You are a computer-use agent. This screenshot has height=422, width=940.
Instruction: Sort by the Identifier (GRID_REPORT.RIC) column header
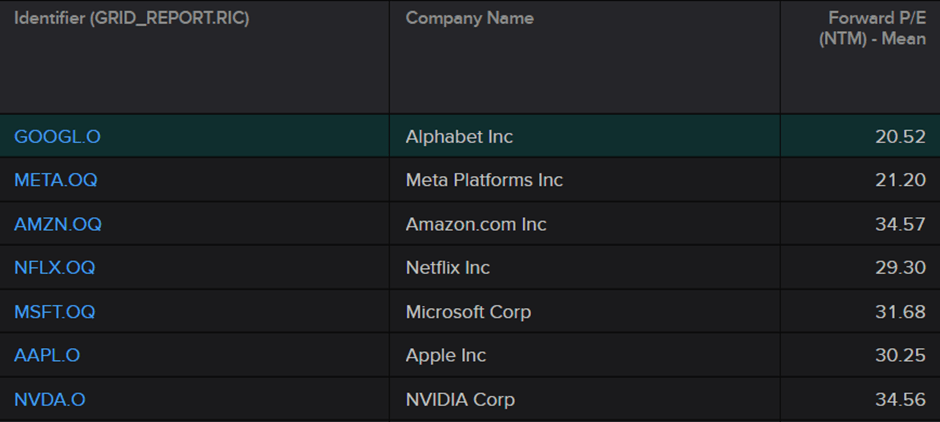(x=131, y=19)
